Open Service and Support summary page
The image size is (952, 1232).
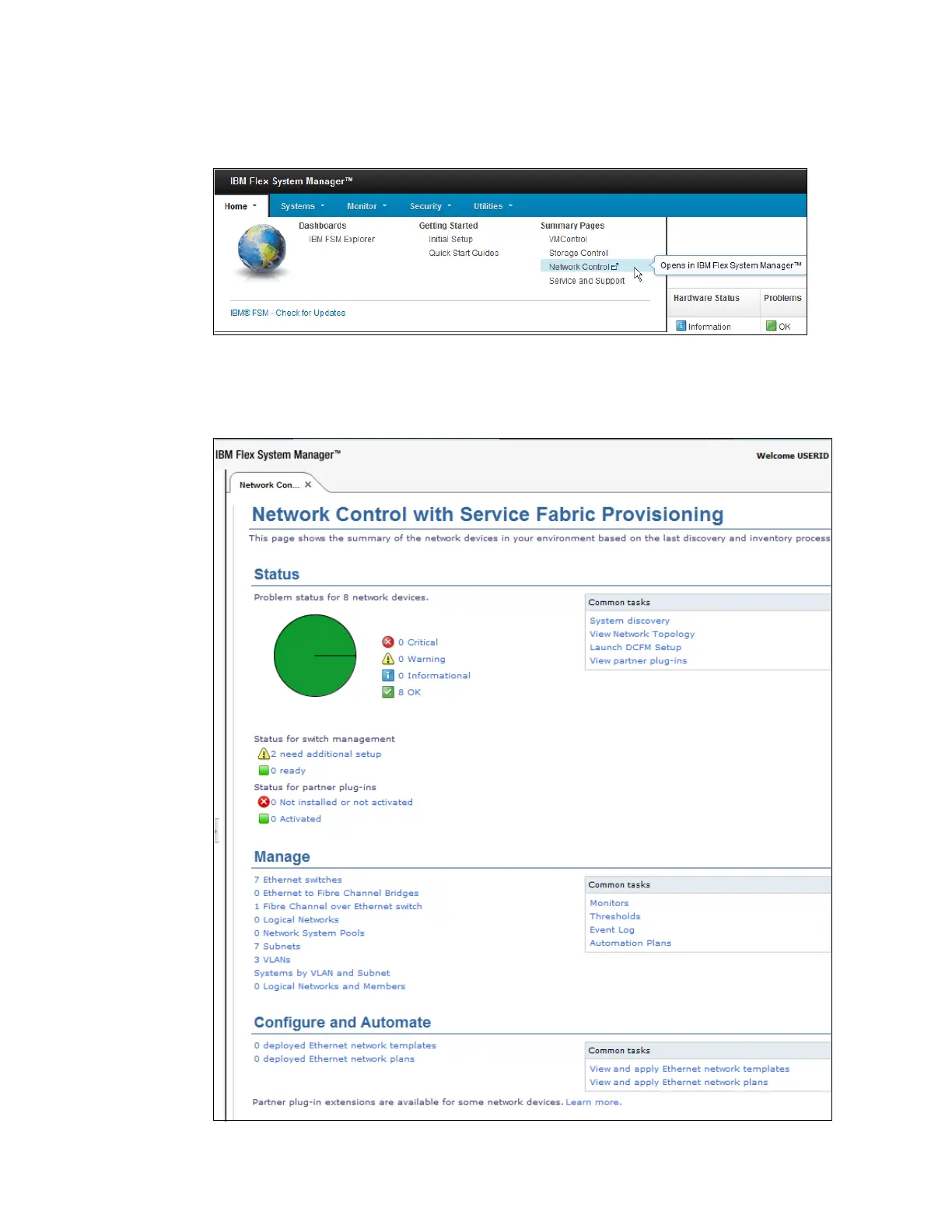[586, 281]
